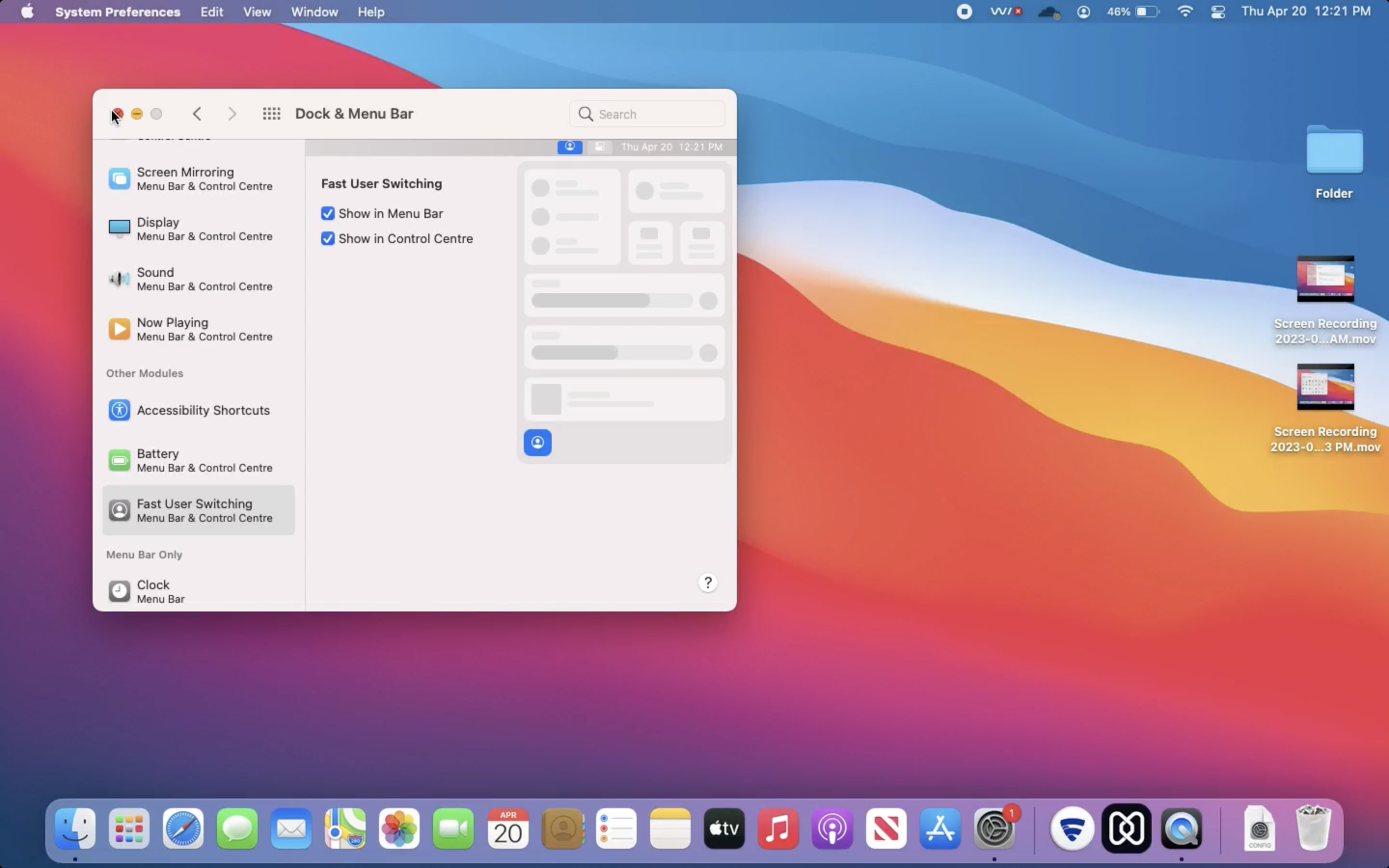Image resolution: width=1389 pixels, height=868 pixels.
Task: Select the Fast User Switching sidebar item
Action: [198, 510]
